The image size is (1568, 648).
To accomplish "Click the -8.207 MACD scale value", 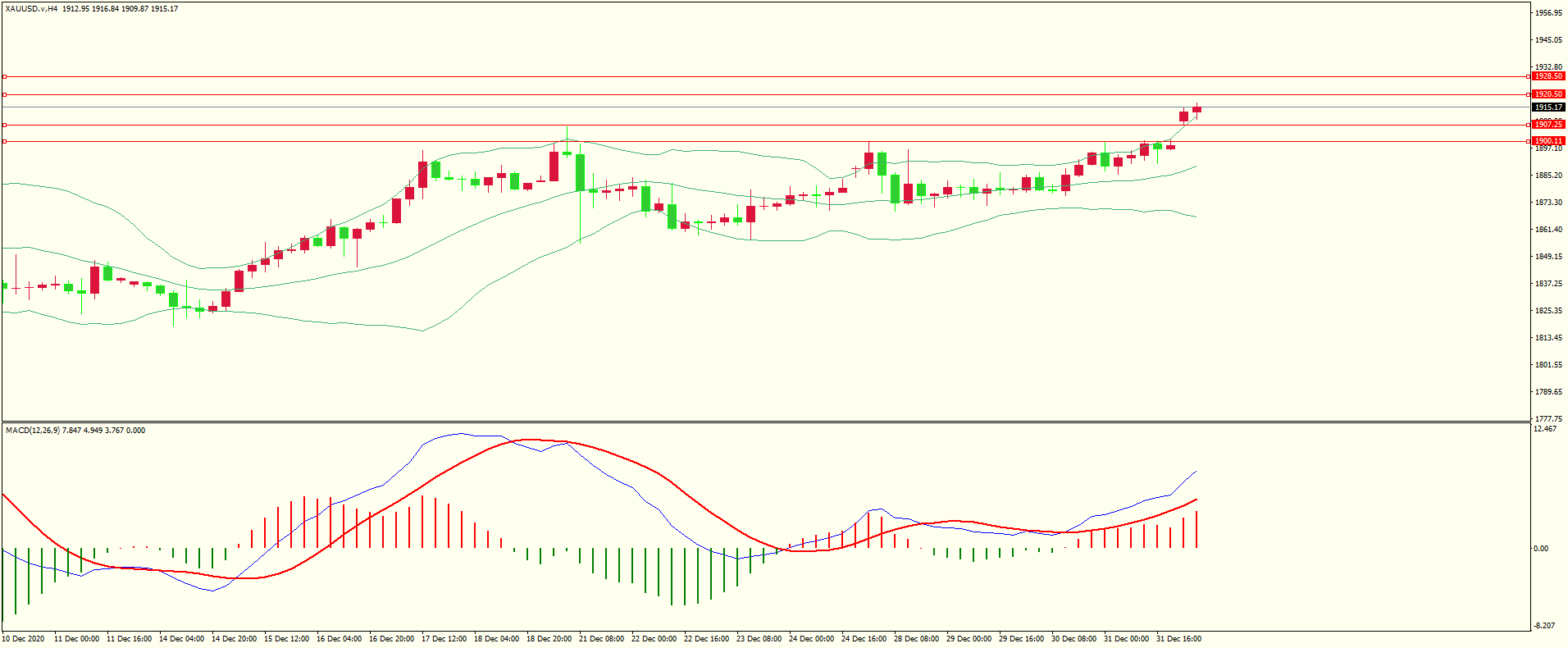I will point(1544,626).
